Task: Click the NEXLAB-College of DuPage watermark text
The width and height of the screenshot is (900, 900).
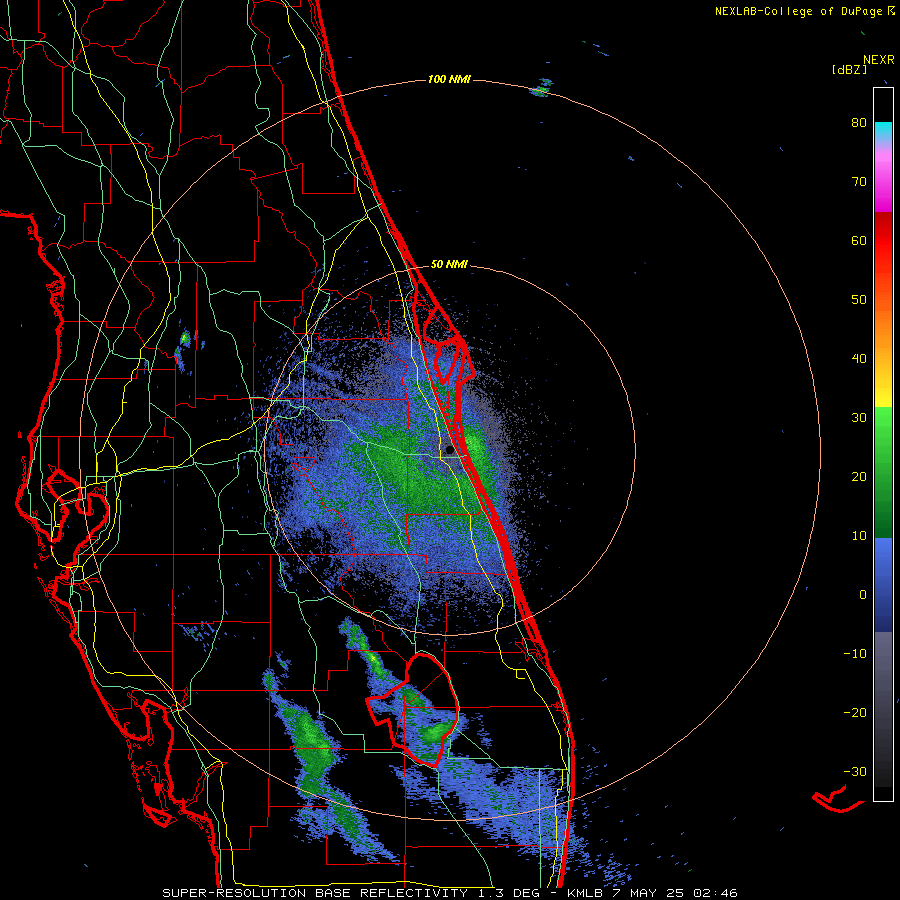Action: point(804,11)
